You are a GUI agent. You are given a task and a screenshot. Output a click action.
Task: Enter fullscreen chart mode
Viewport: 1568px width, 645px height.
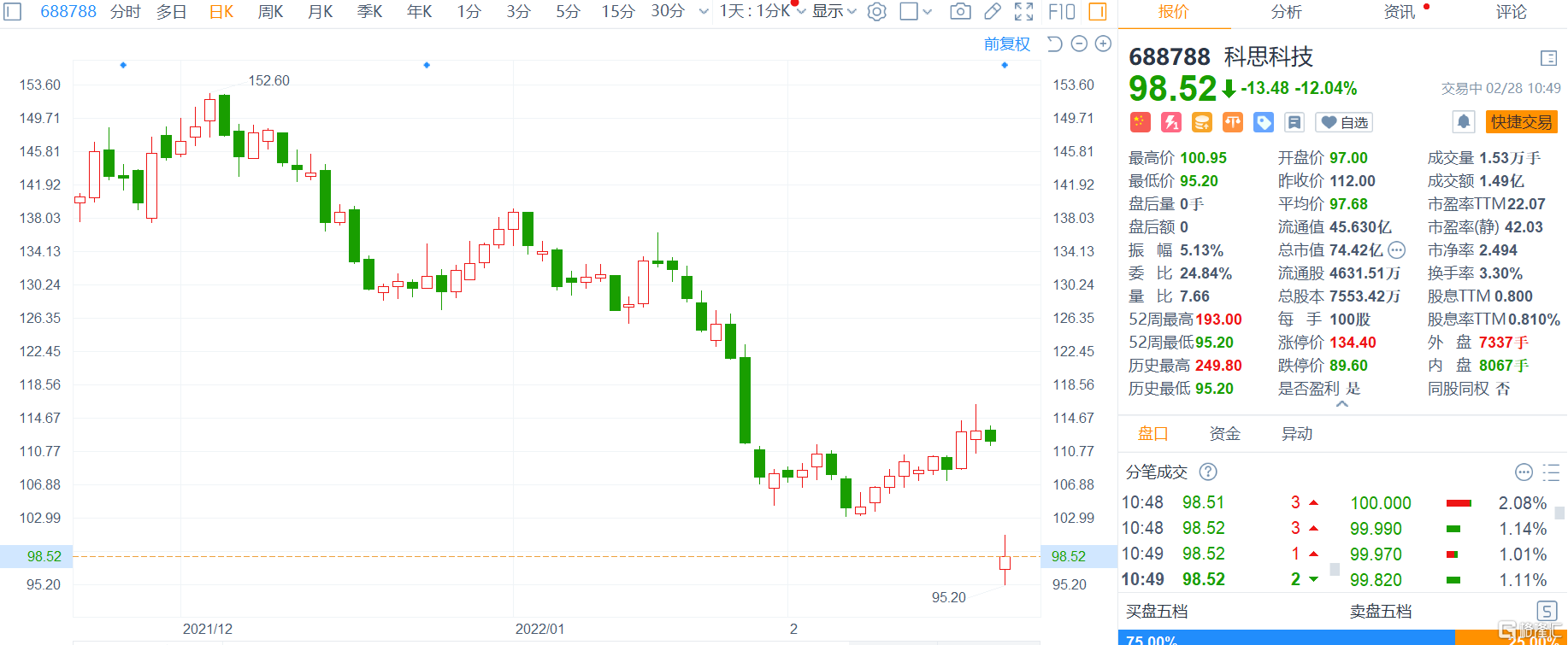coord(1023,12)
